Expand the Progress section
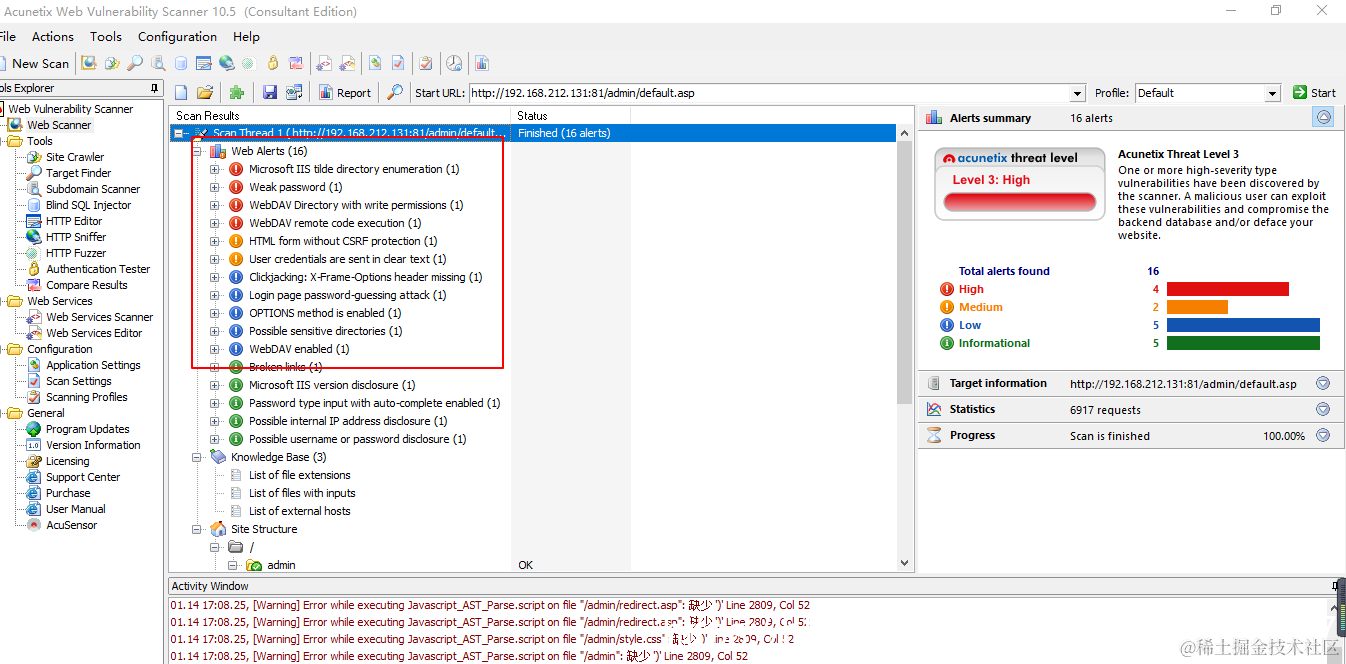1346x664 pixels. coord(1323,435)
